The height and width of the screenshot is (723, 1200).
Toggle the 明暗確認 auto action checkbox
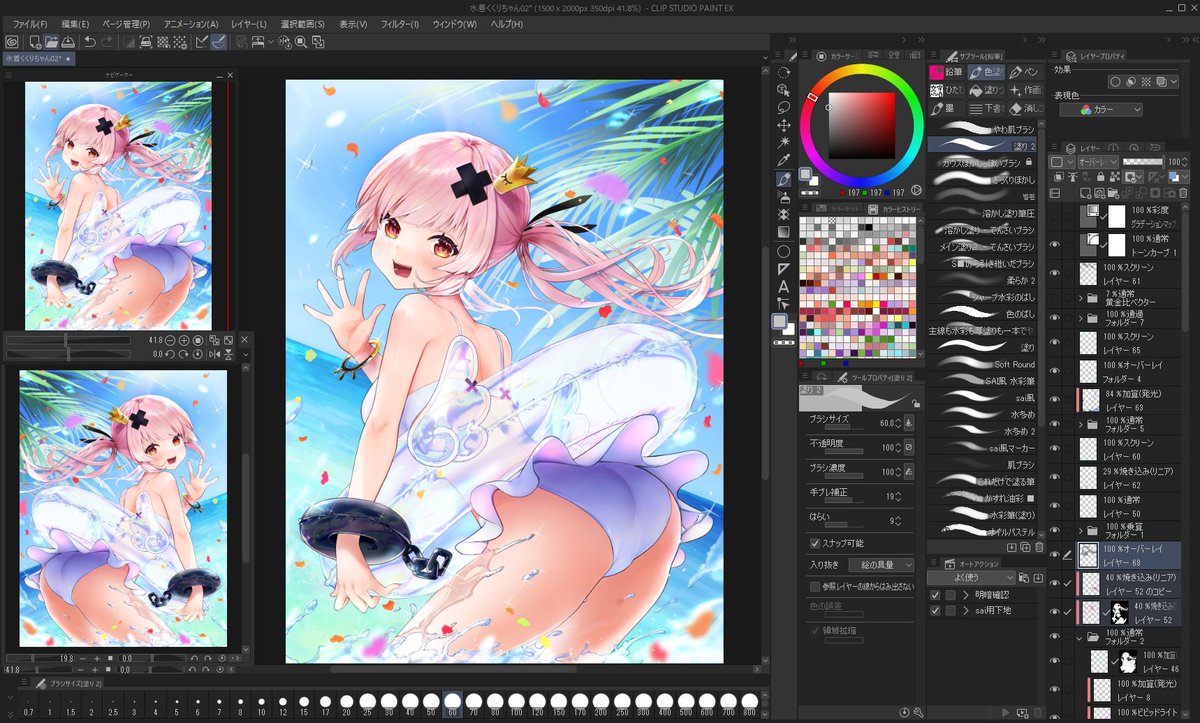tap(935, 595)
